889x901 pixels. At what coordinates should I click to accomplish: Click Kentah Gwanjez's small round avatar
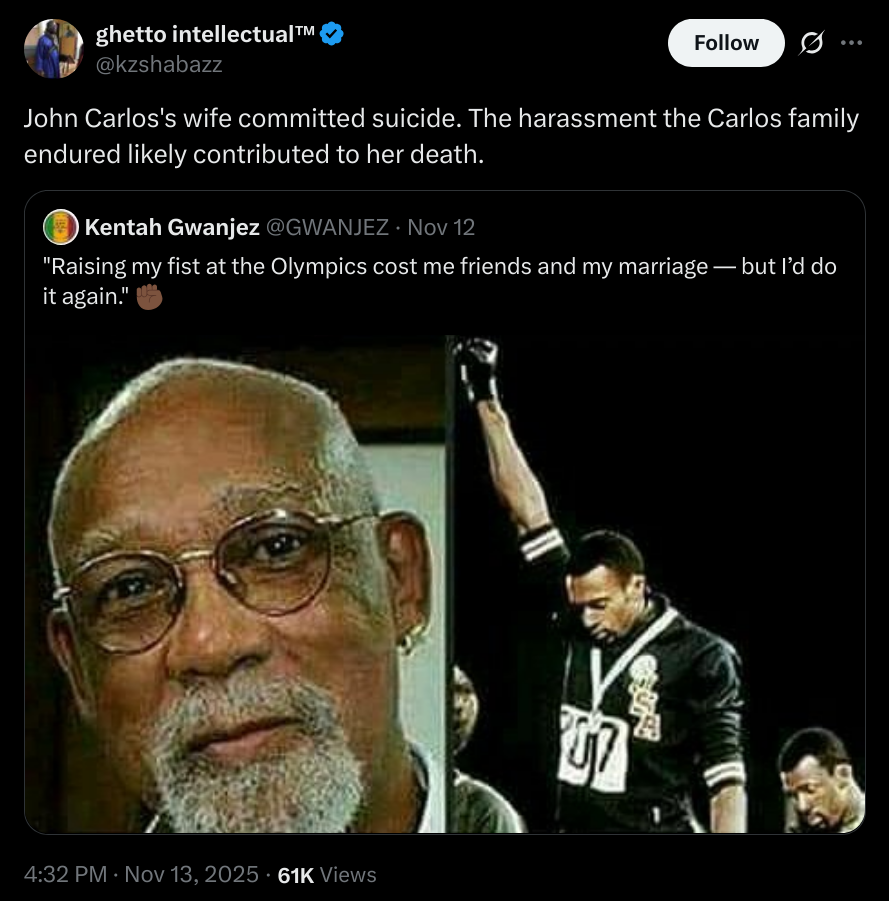(61, 227)
